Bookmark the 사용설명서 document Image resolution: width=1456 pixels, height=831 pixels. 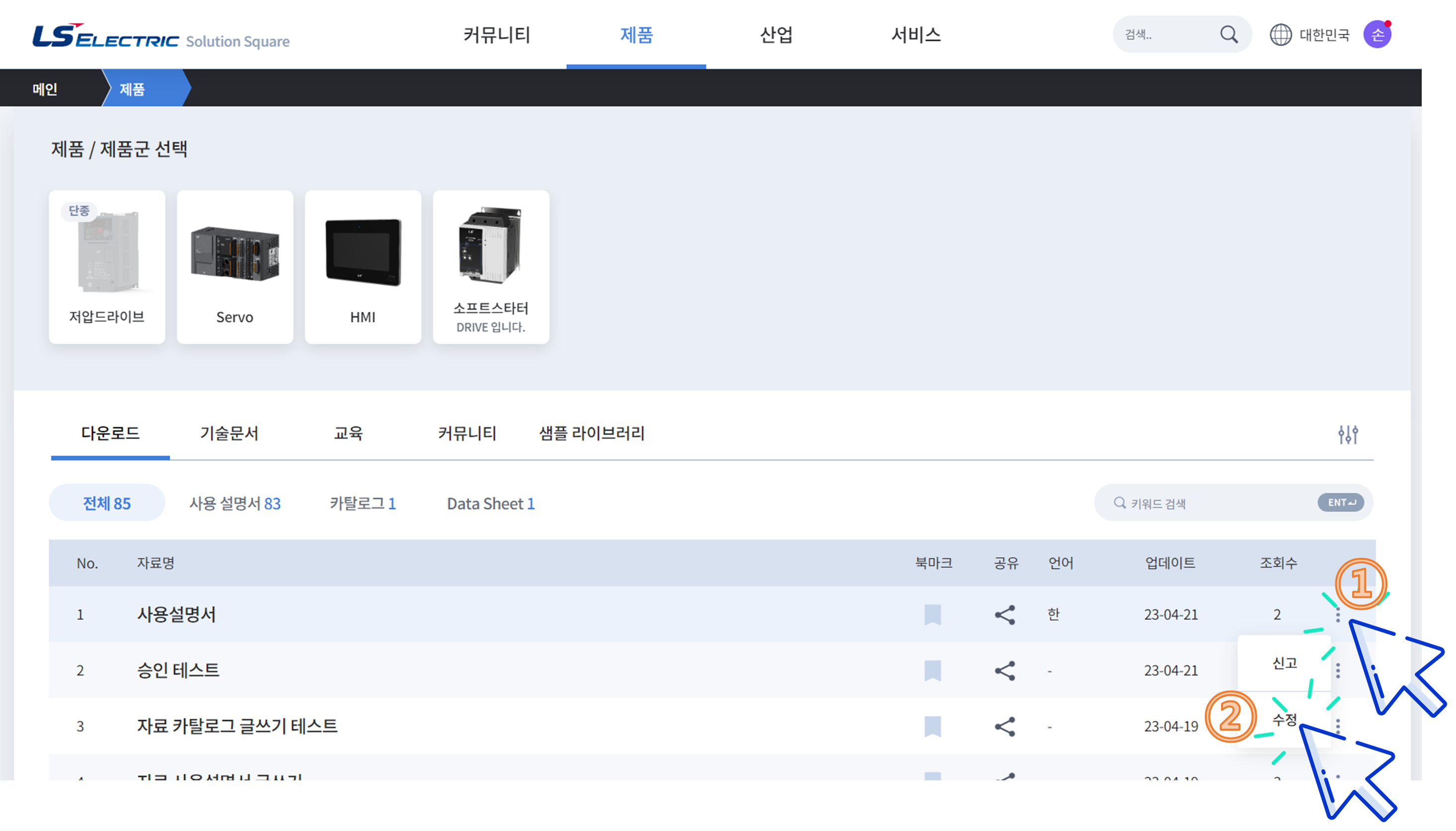[934, 614]
